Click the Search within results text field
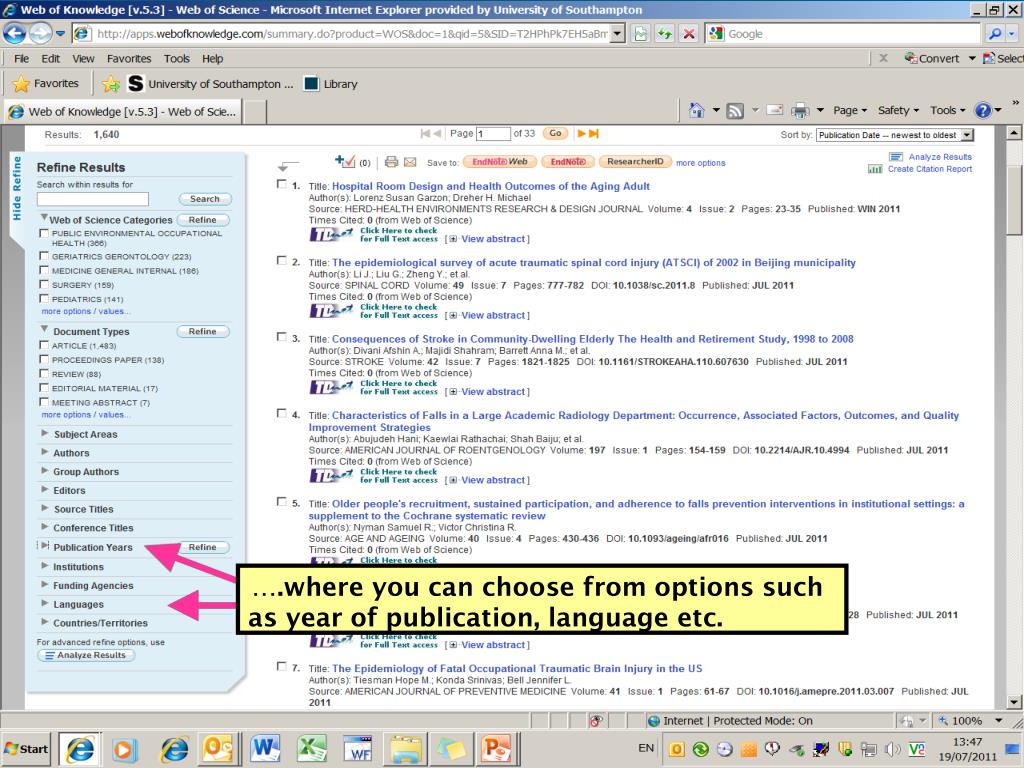 93,199
